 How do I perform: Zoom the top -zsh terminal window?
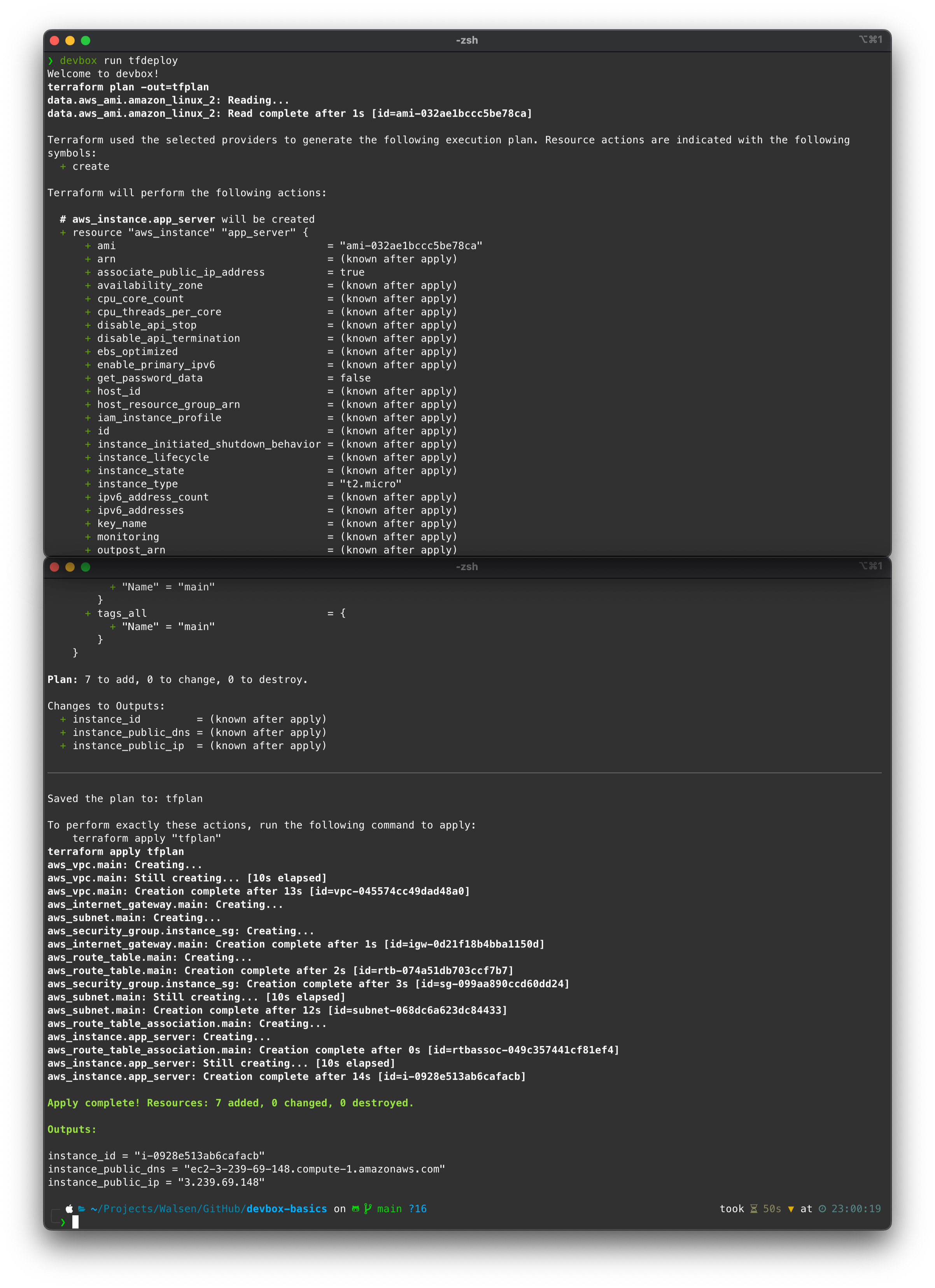point(86,40)
